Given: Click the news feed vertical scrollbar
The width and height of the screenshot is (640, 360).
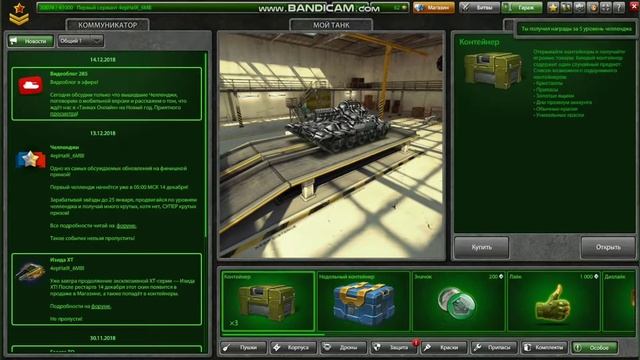Looking at the screenshot, I should [x=206, y=145].
